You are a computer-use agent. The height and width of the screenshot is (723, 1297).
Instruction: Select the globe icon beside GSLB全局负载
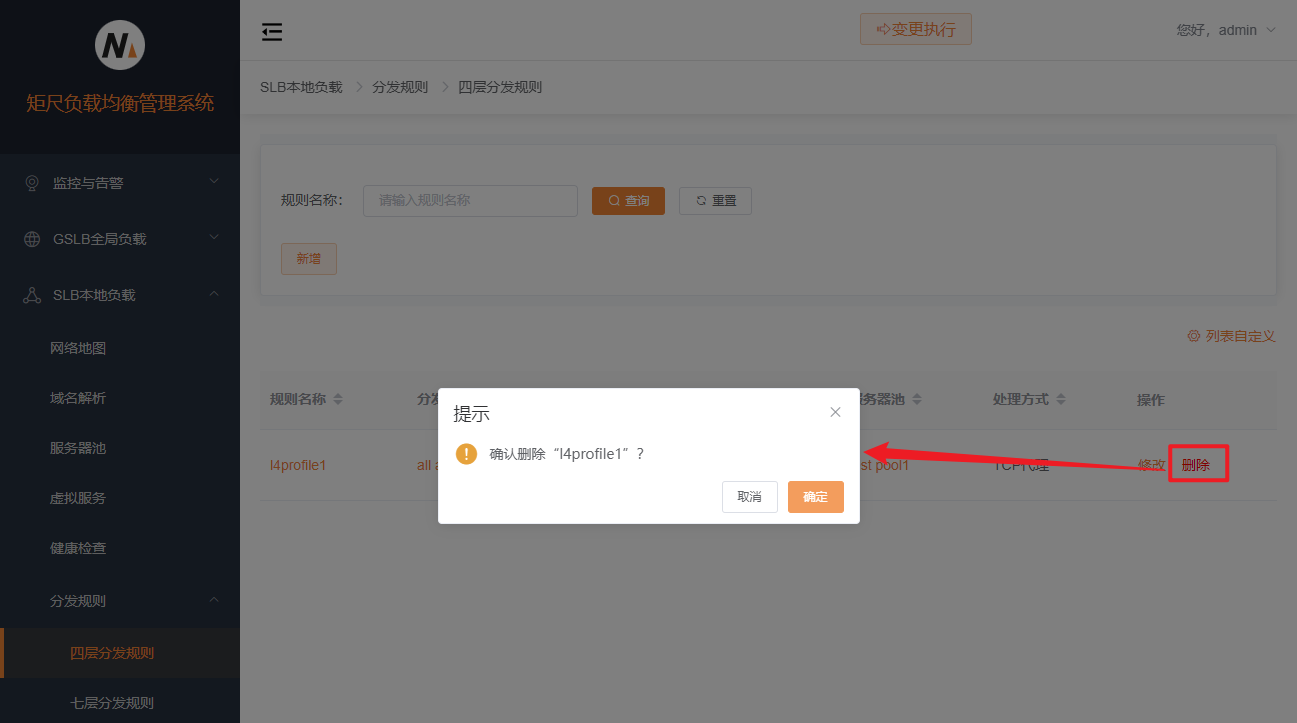click(30, 238)
